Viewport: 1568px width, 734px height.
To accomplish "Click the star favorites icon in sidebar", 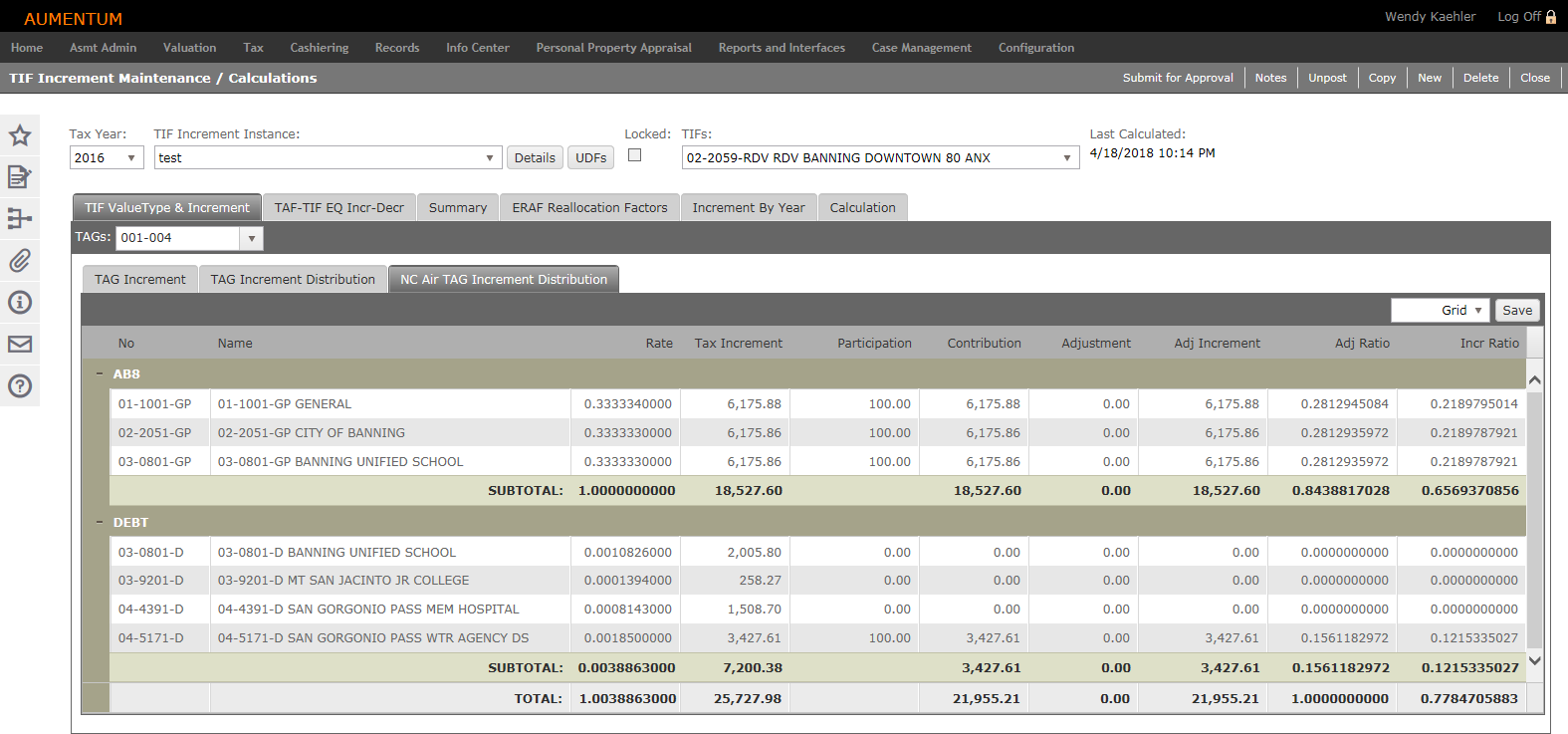I will [20, 135].
